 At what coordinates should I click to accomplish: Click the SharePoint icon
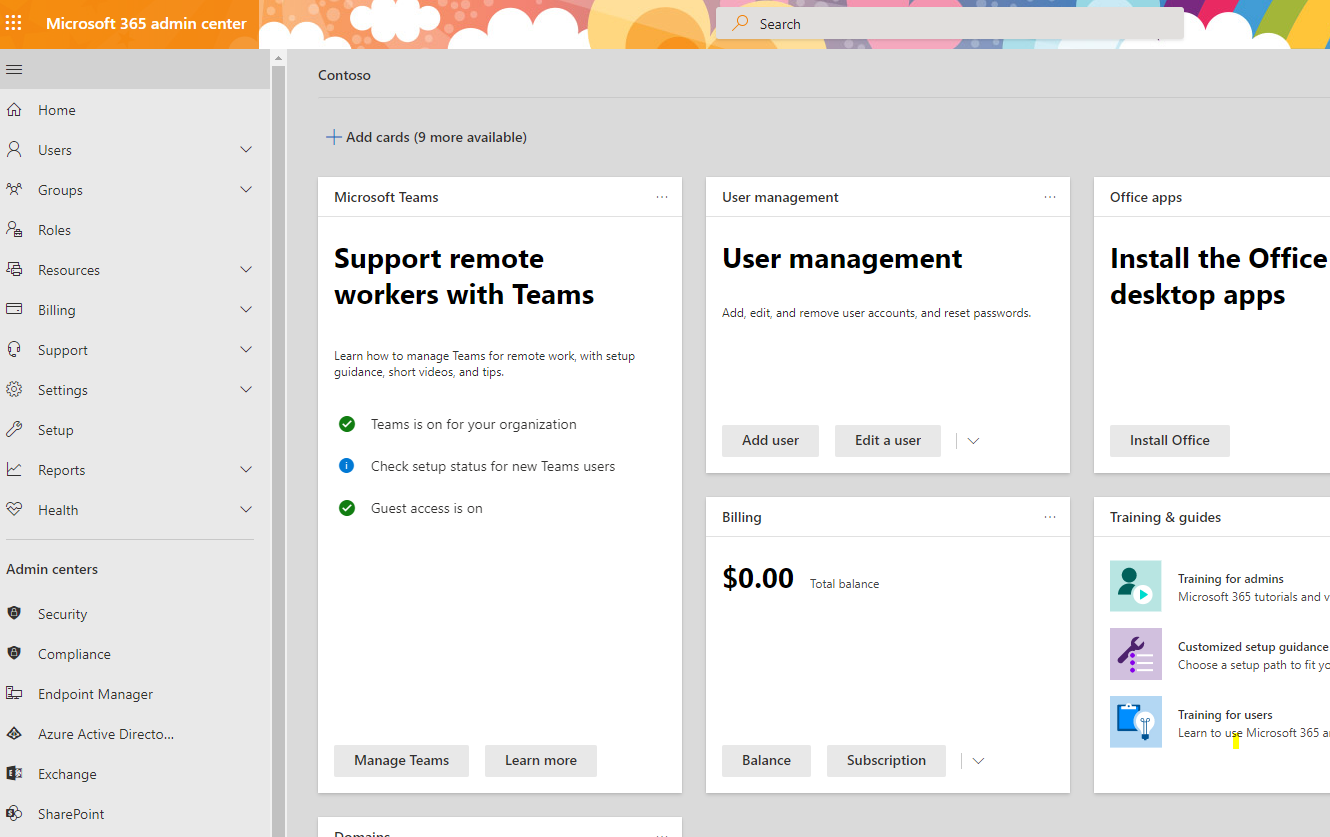(x=14, y=814)
